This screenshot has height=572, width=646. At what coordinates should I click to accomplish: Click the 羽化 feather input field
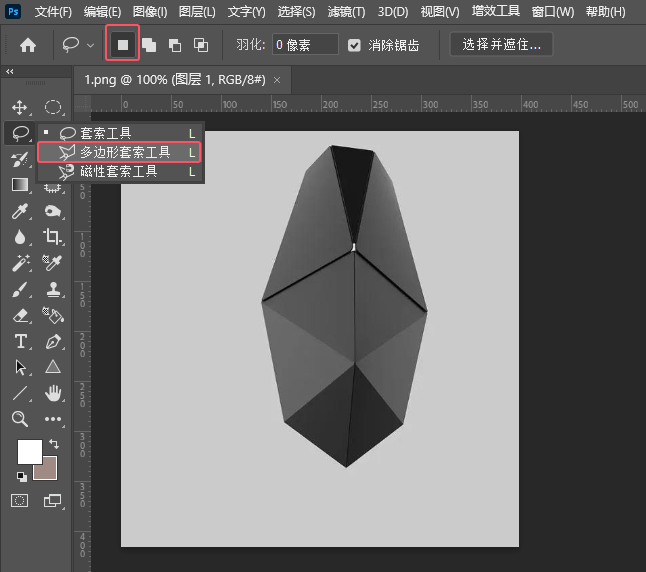pyautogui.click(x=305, y=46)
